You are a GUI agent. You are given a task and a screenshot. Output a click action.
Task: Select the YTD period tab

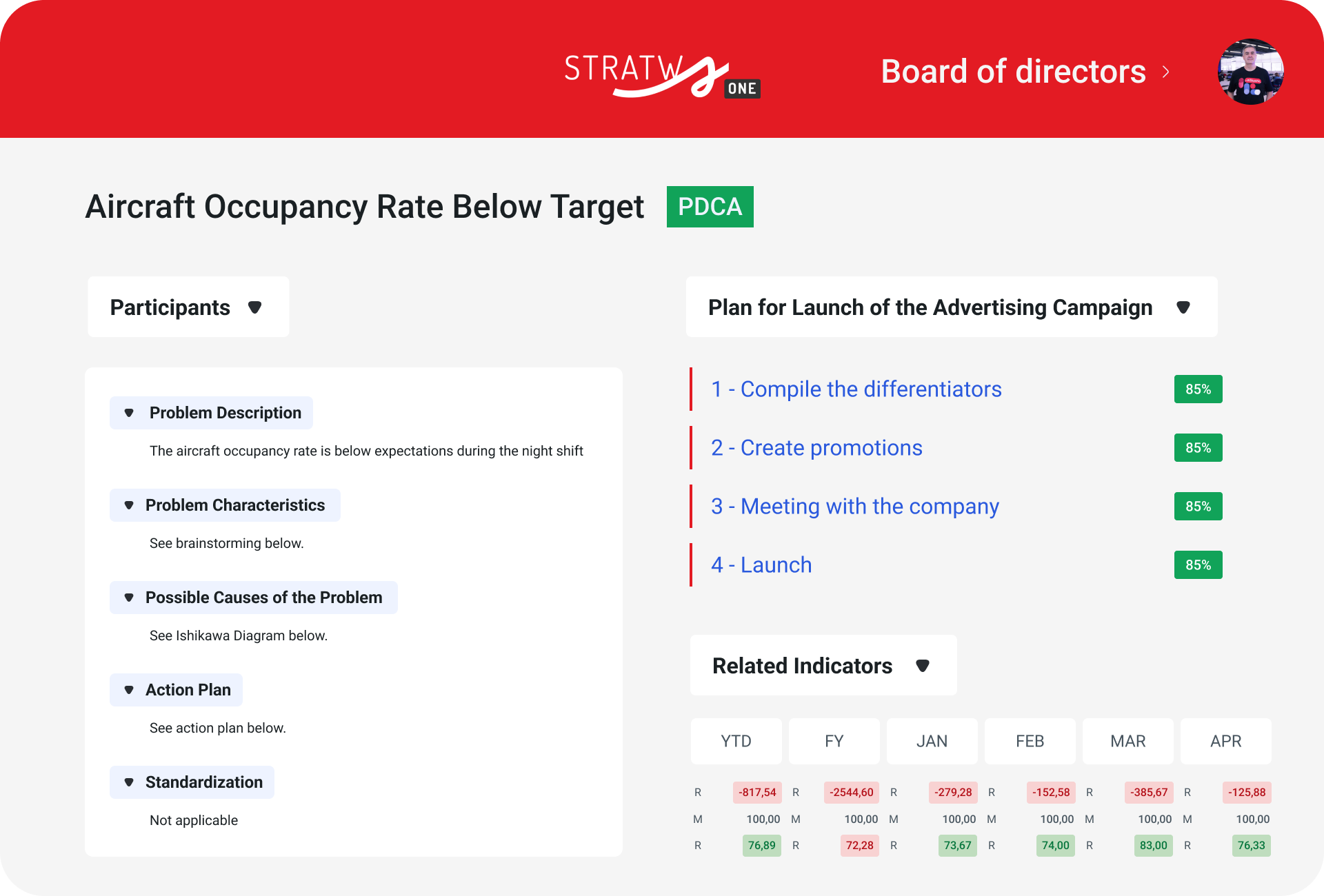click(x=736, y=741)
